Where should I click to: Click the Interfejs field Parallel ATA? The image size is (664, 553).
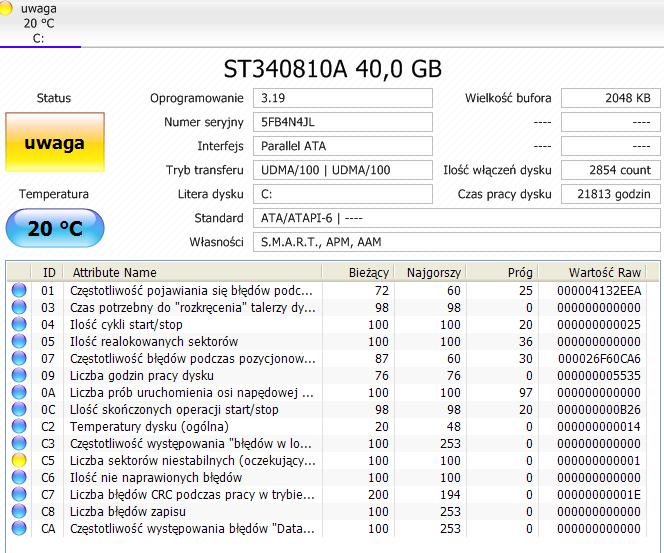(343, 146)
